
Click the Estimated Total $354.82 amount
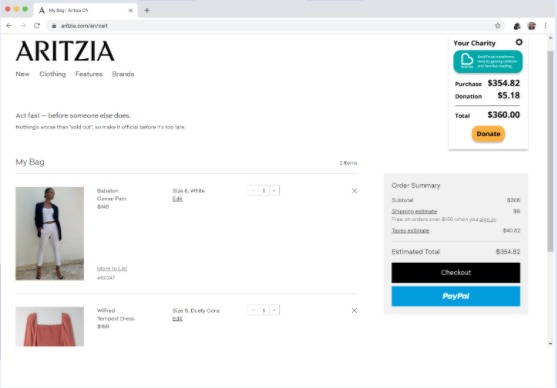point(508,252)
